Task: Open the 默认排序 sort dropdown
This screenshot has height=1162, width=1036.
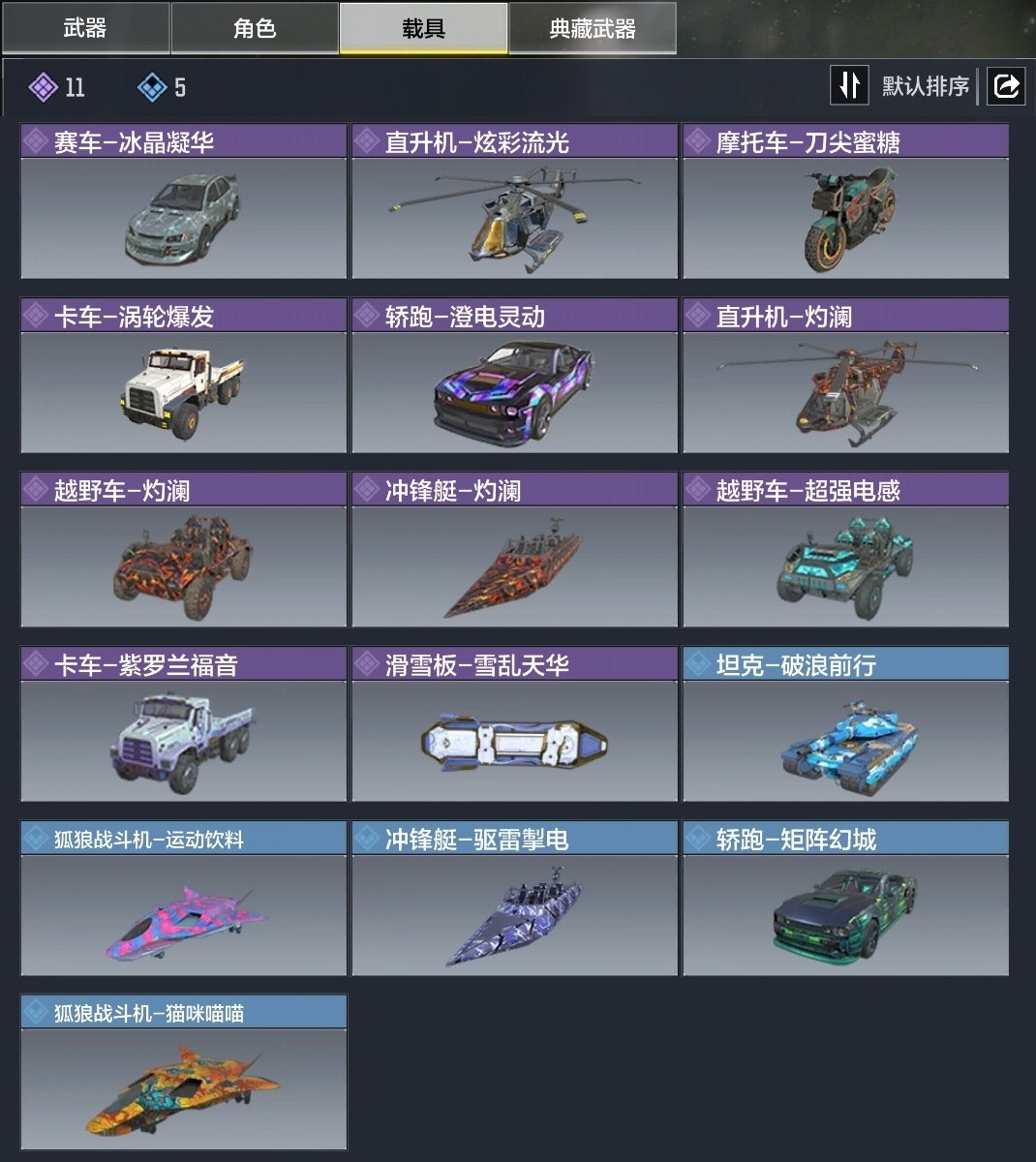Action: click(x=925, y=86)
